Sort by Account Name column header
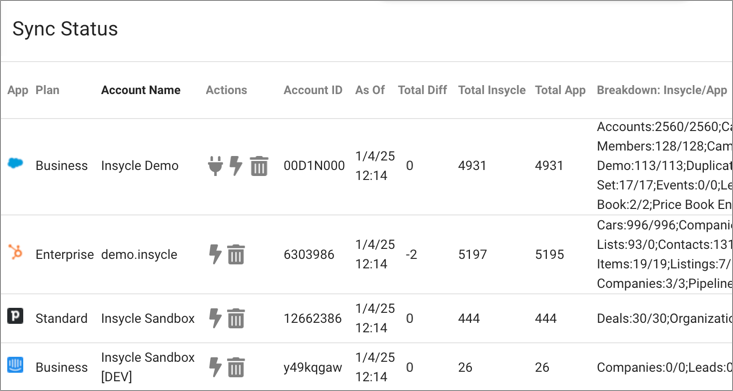The width and height of the screenshot is (733, 391). pos(141,90)
